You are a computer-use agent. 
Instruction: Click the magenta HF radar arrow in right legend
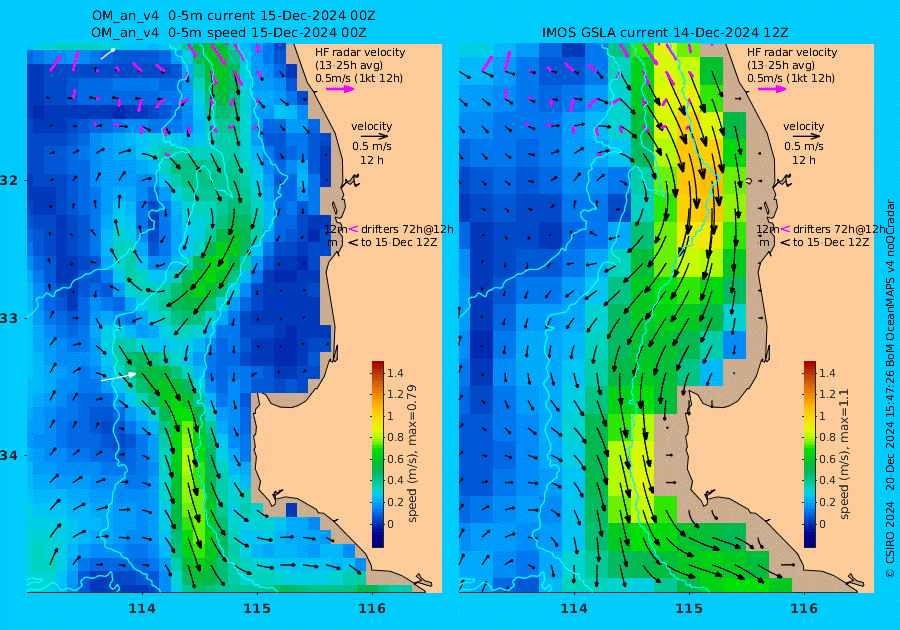click(772, 89)
